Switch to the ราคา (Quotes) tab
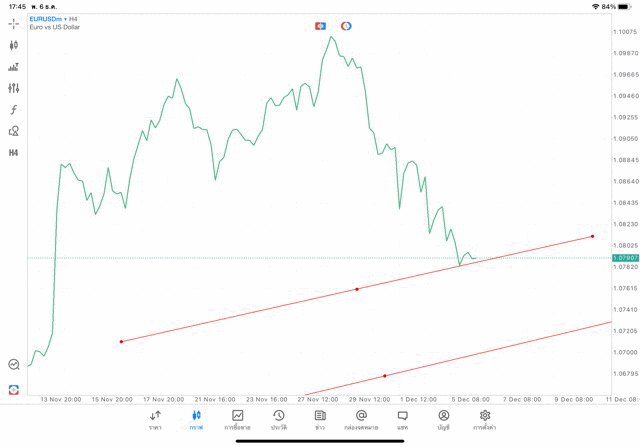 pos(155,420)
